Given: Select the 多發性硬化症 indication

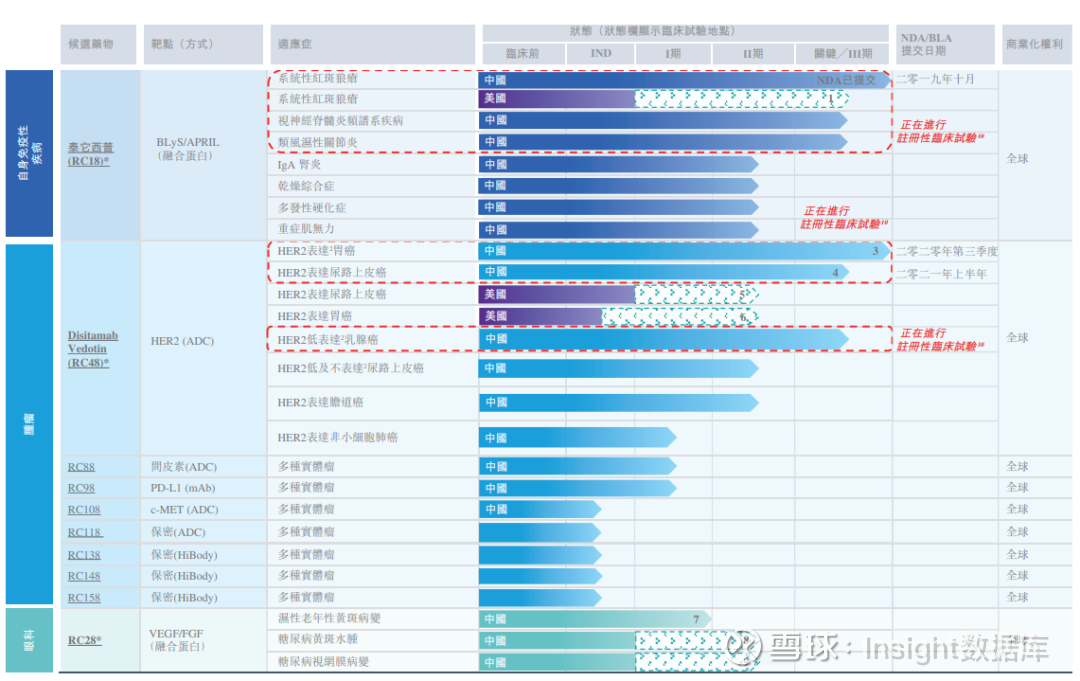Looking at the screenshot, I should pos(312,207).
